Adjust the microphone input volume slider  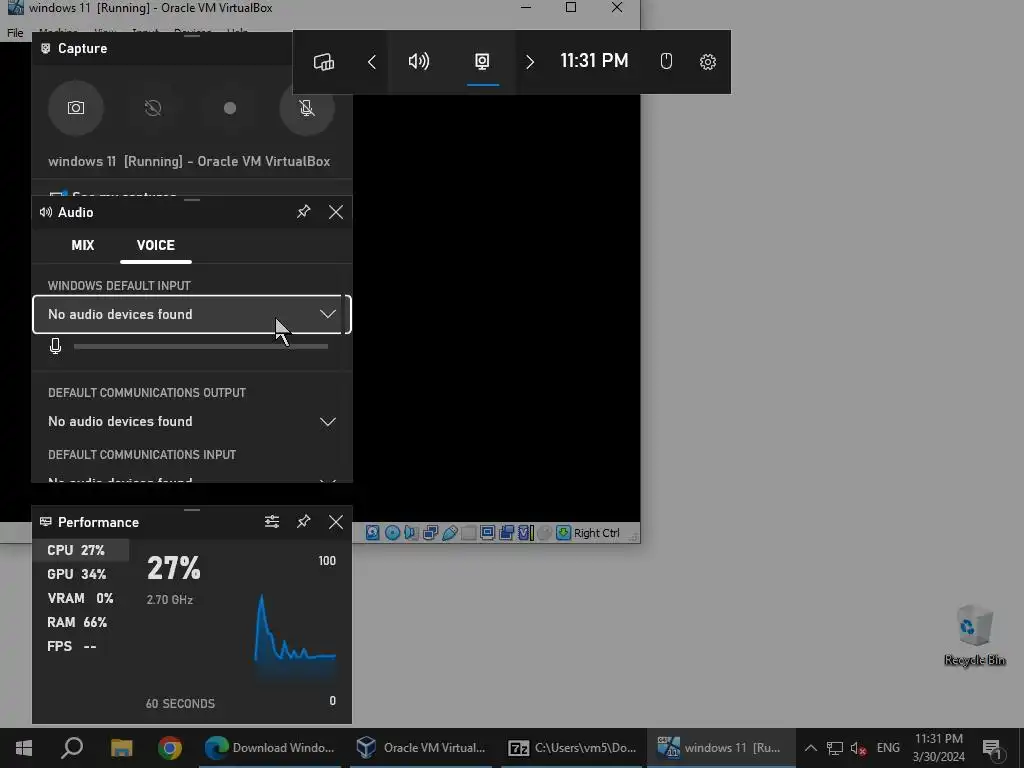pyautogui.click(x=201, y=347)
